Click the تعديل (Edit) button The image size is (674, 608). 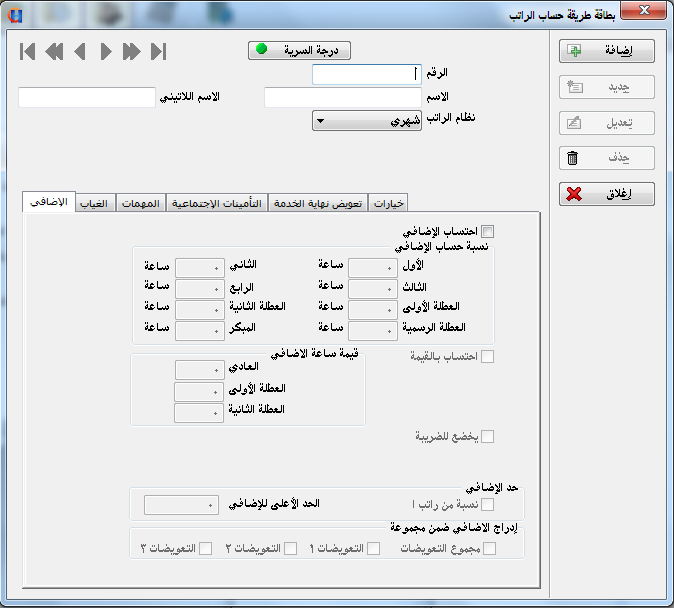coord(607,123)
